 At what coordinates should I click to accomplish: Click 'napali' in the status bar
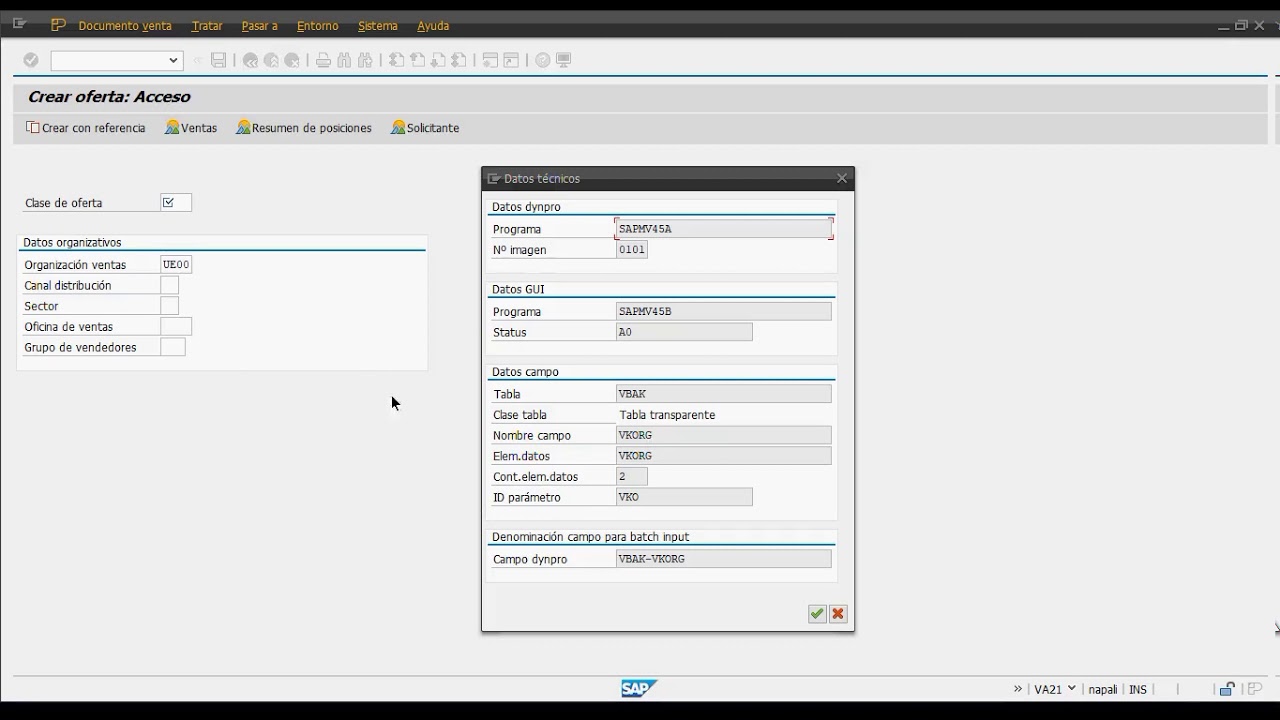click(x=1103, y=690)
